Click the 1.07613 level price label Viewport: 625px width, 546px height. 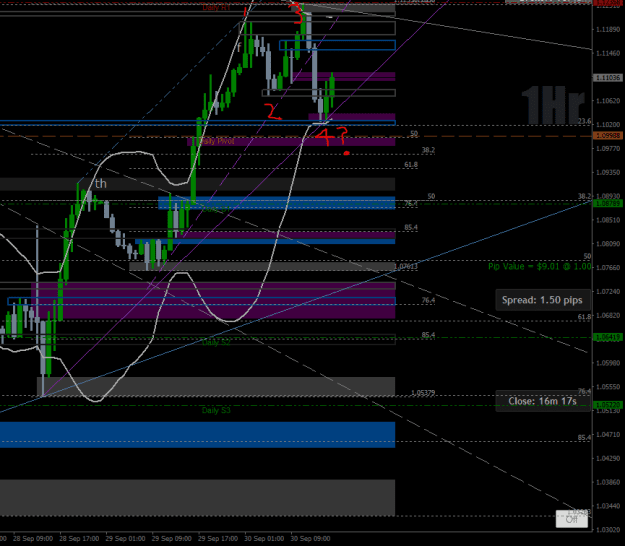click(x=405, y=266)
